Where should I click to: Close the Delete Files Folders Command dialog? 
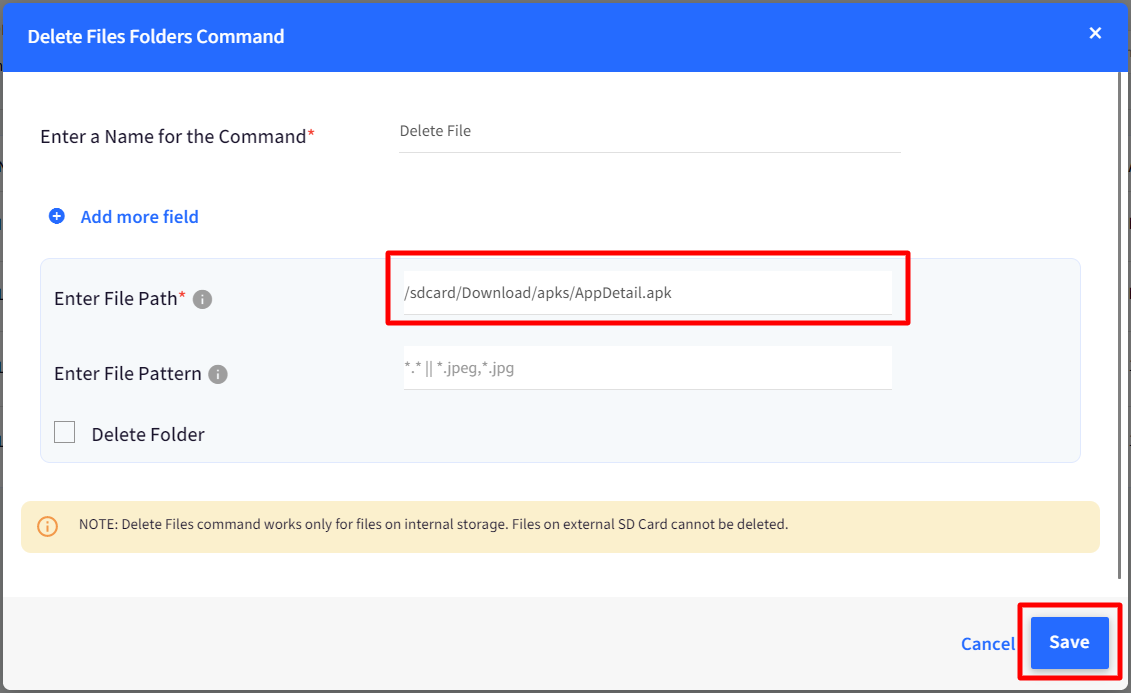pos(1095,33)
